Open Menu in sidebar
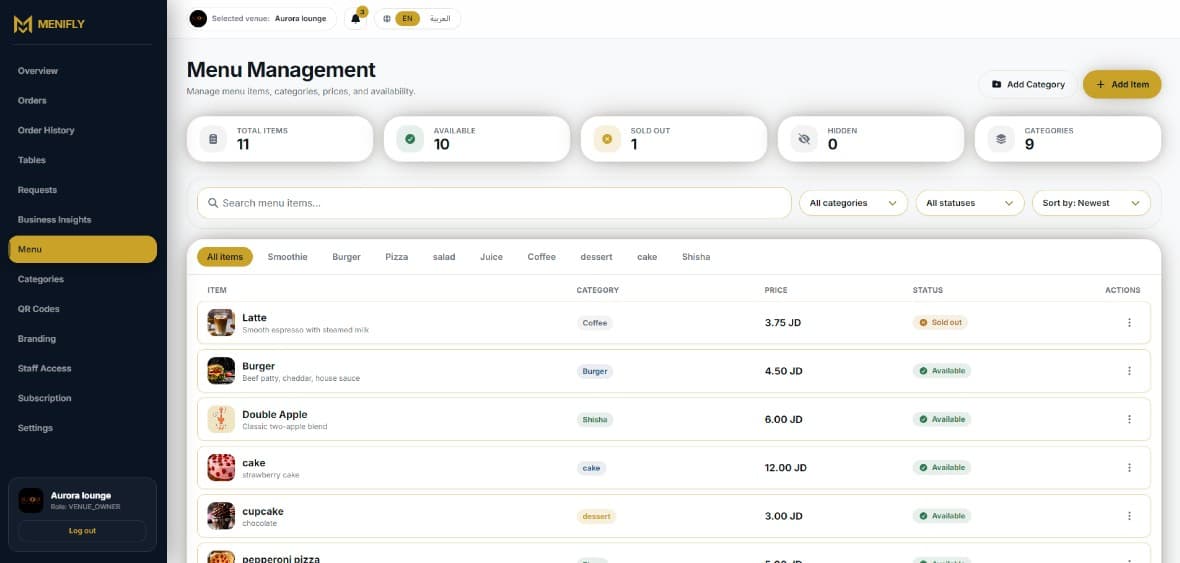Image resolution: width=1180 pixels, height=563 pixels. (x=83, y=249)
